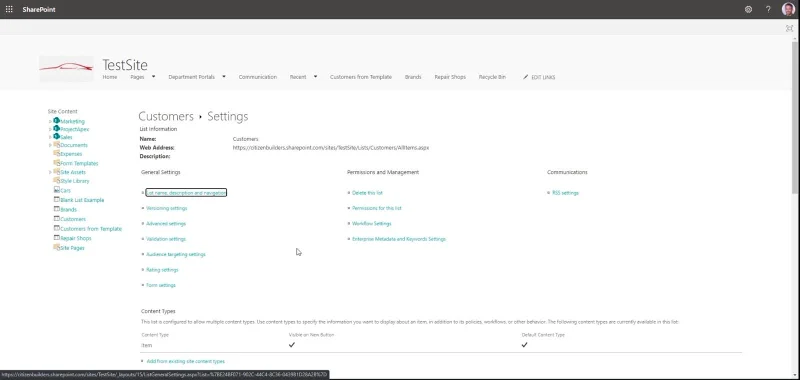Click the Blank List Example list icon
The width and height of the screenshot is (800, 380).
point(57,199)
